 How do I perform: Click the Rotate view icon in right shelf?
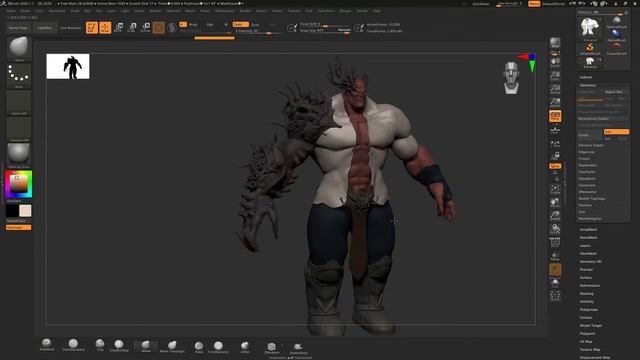[x=555, y=229]
